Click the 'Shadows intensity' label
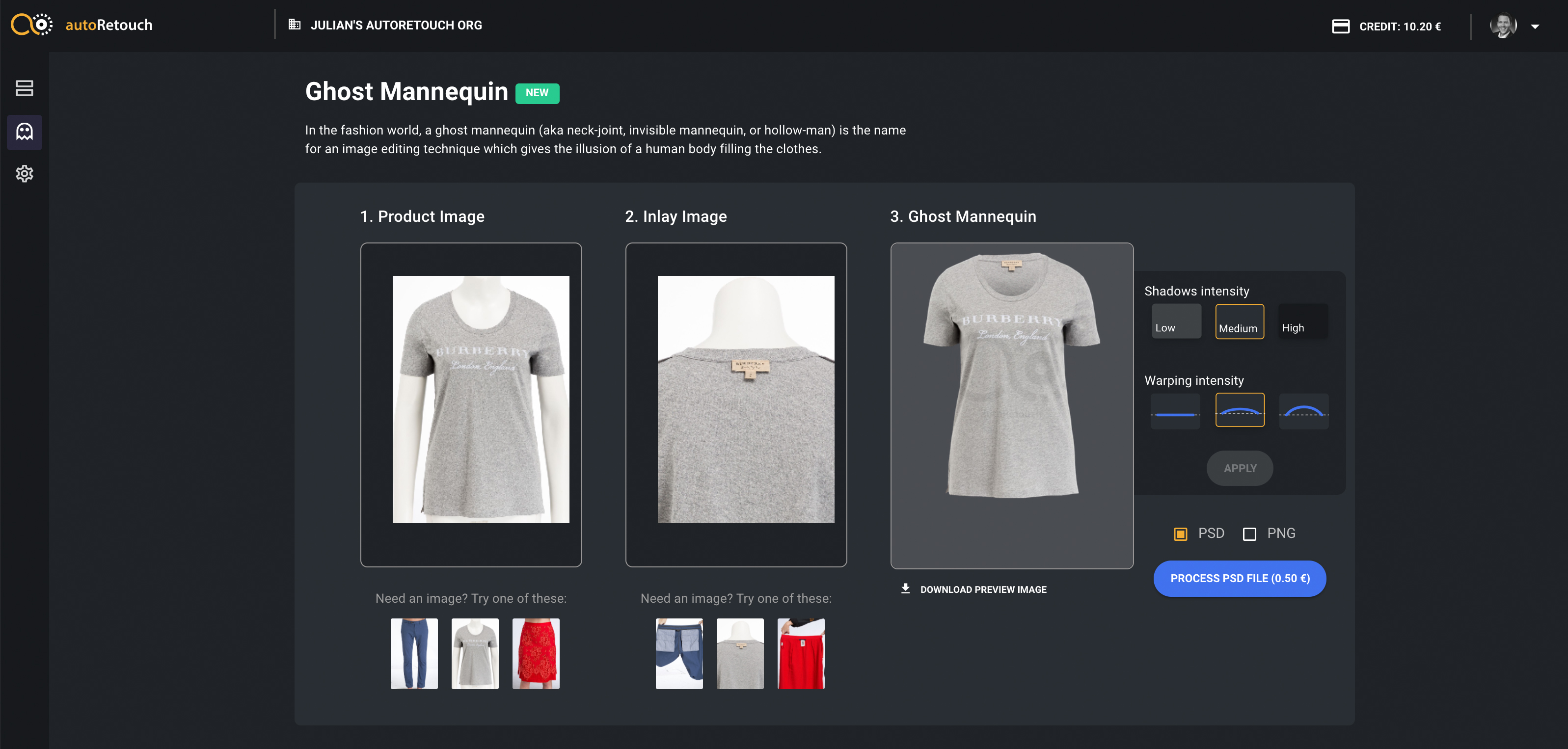Image resolution: width=1568 pixels, height=749 pixels. [x=1196, y=291]
